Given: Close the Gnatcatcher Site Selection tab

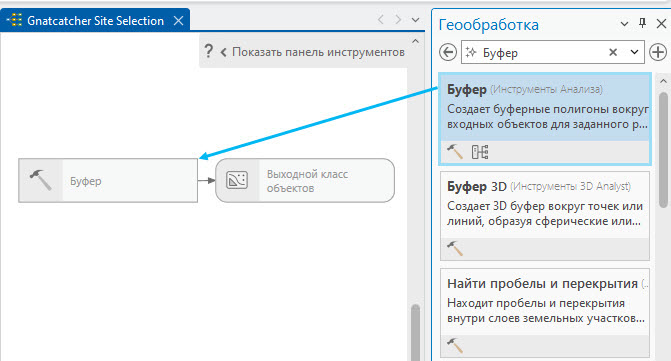Looking at the screenshot, I should point(178,21).
